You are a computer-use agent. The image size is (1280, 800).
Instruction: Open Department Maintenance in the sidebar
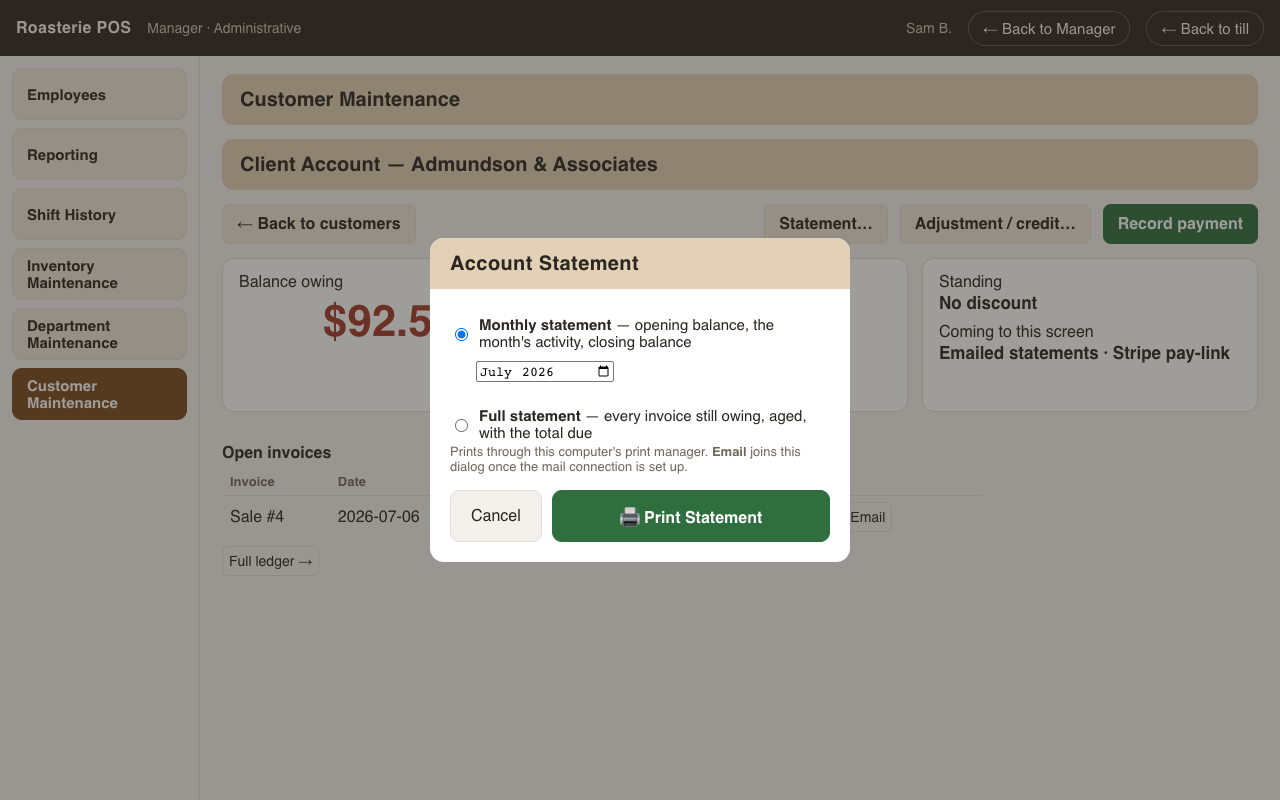coord(99,334)
